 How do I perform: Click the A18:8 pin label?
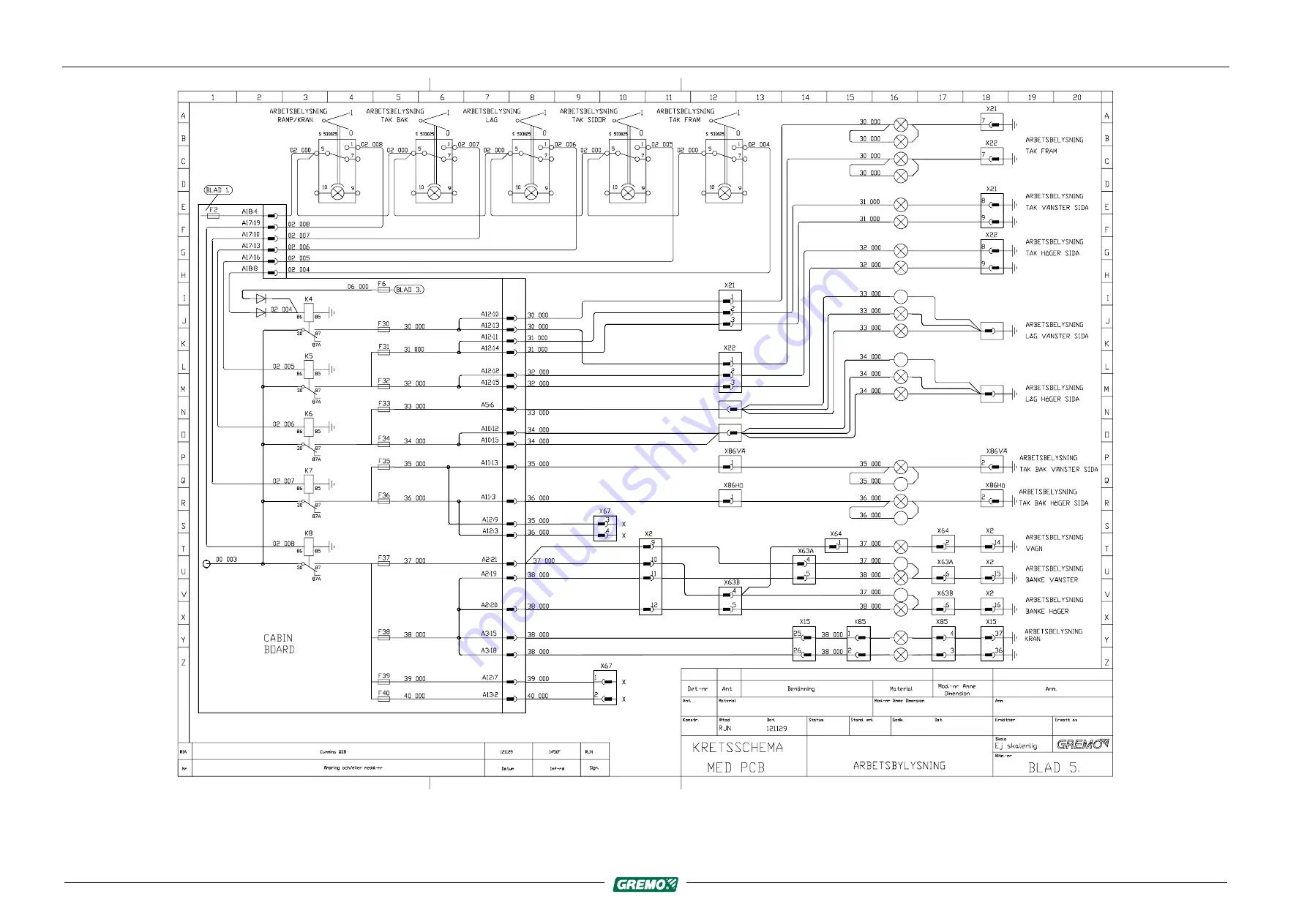(250, 268)
